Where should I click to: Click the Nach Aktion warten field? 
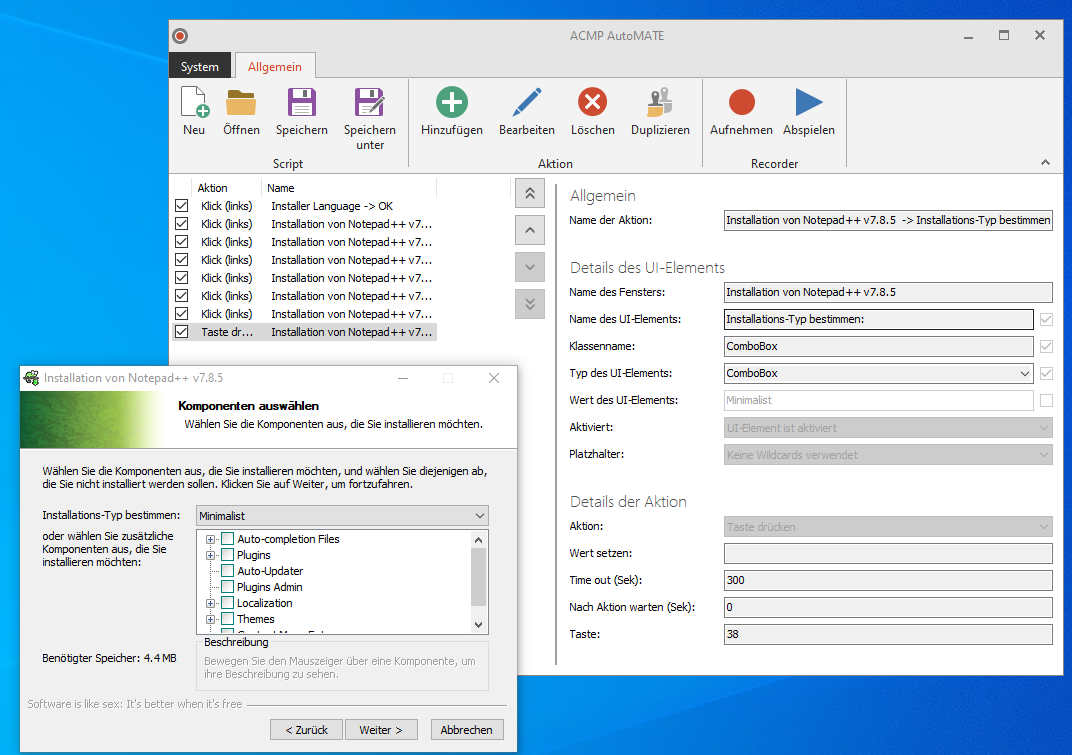(888, 607)
